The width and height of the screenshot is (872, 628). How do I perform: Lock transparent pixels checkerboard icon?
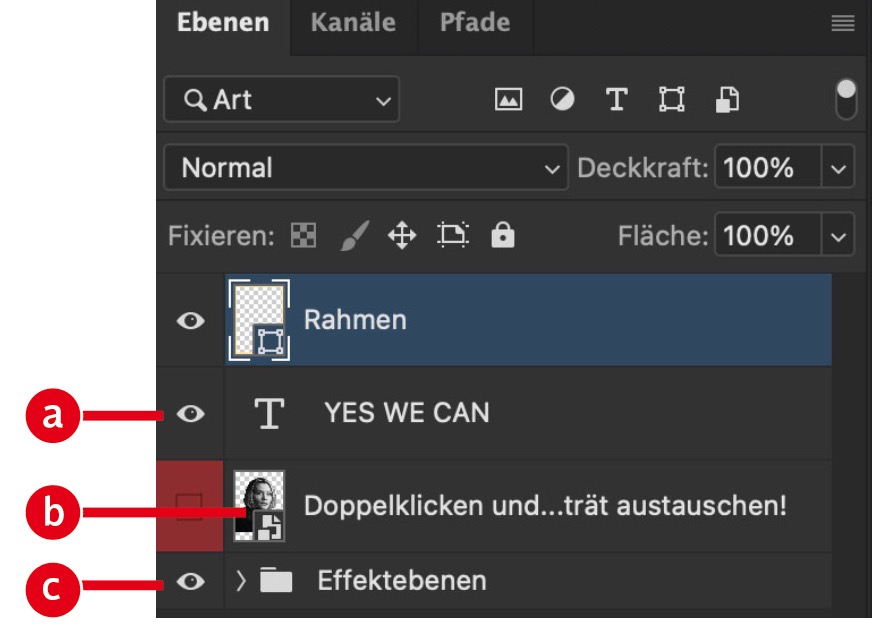click(x=302, y=236)
